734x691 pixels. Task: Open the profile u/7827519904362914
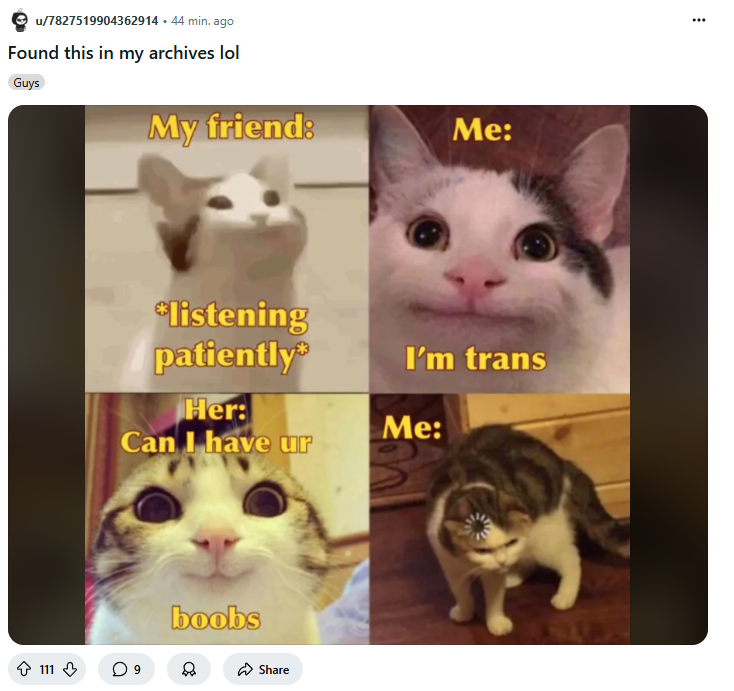point(97,21)
